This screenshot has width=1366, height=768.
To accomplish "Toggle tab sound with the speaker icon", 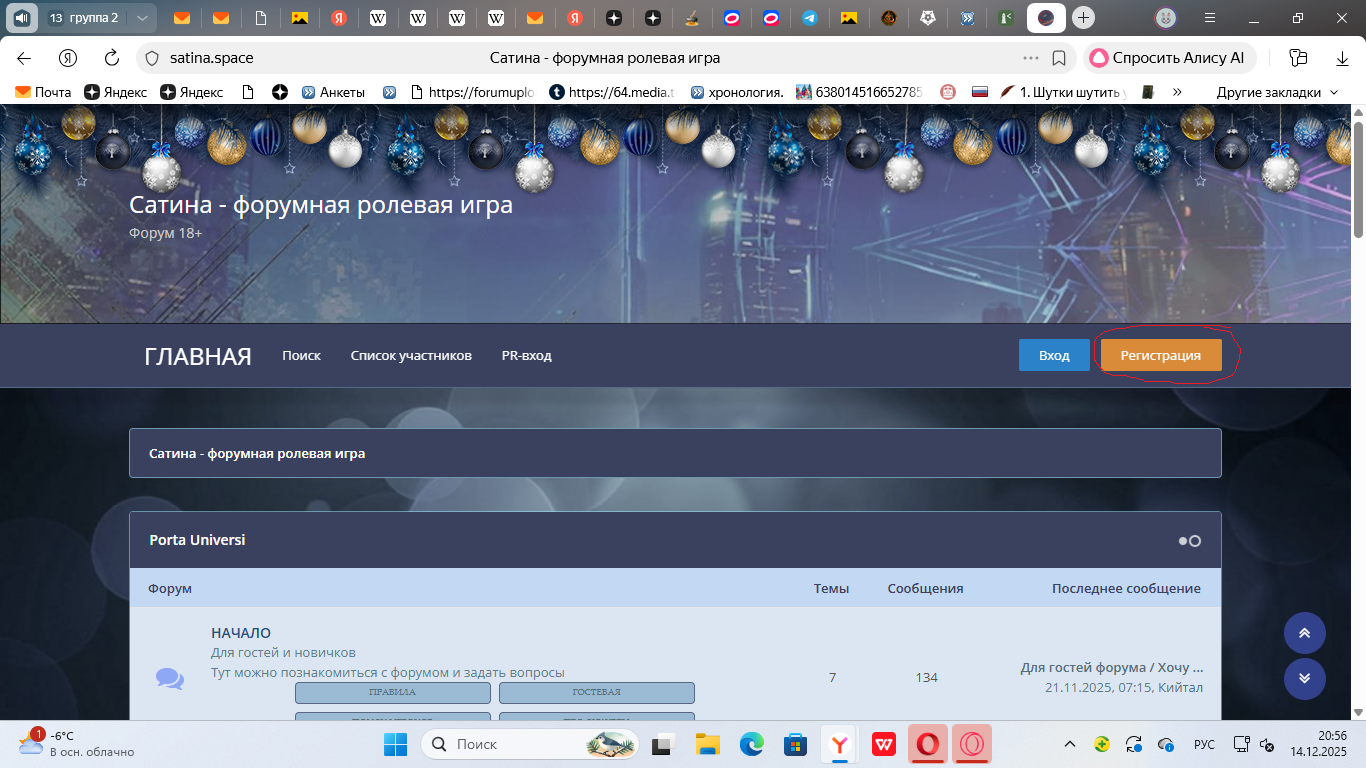I will tap(20, 18).
